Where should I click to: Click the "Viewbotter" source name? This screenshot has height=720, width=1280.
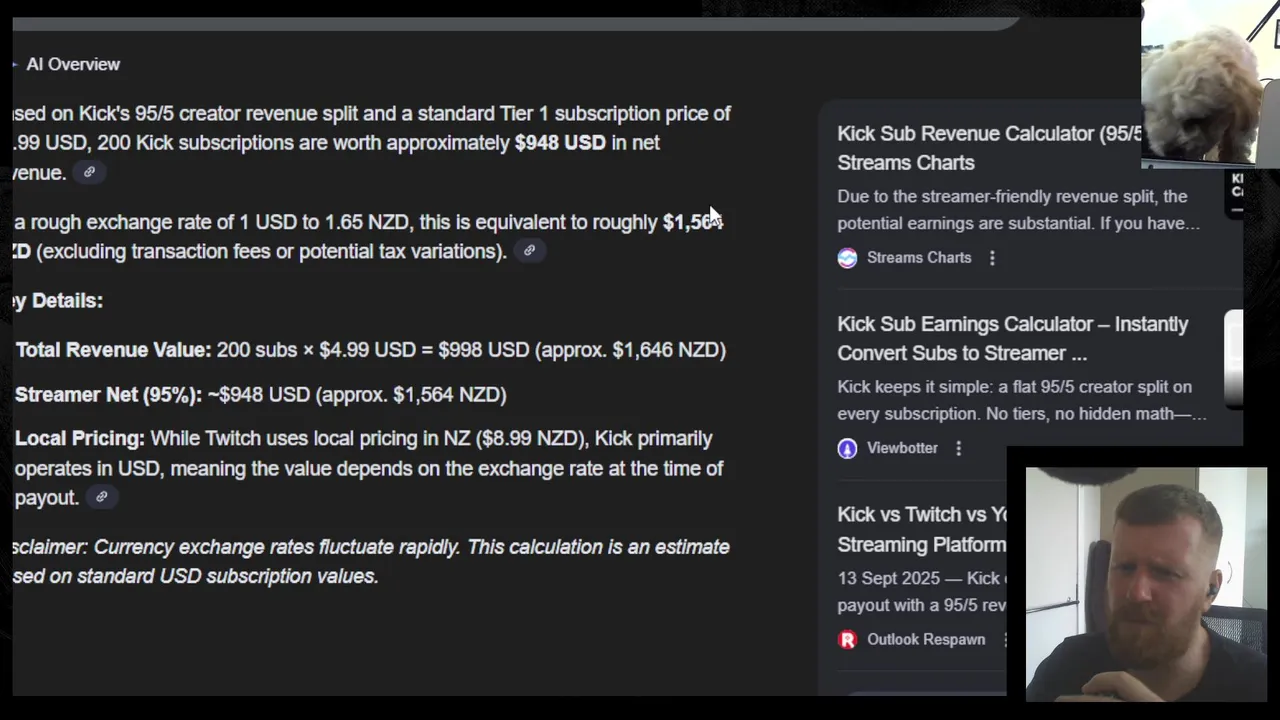pos(902,448)
